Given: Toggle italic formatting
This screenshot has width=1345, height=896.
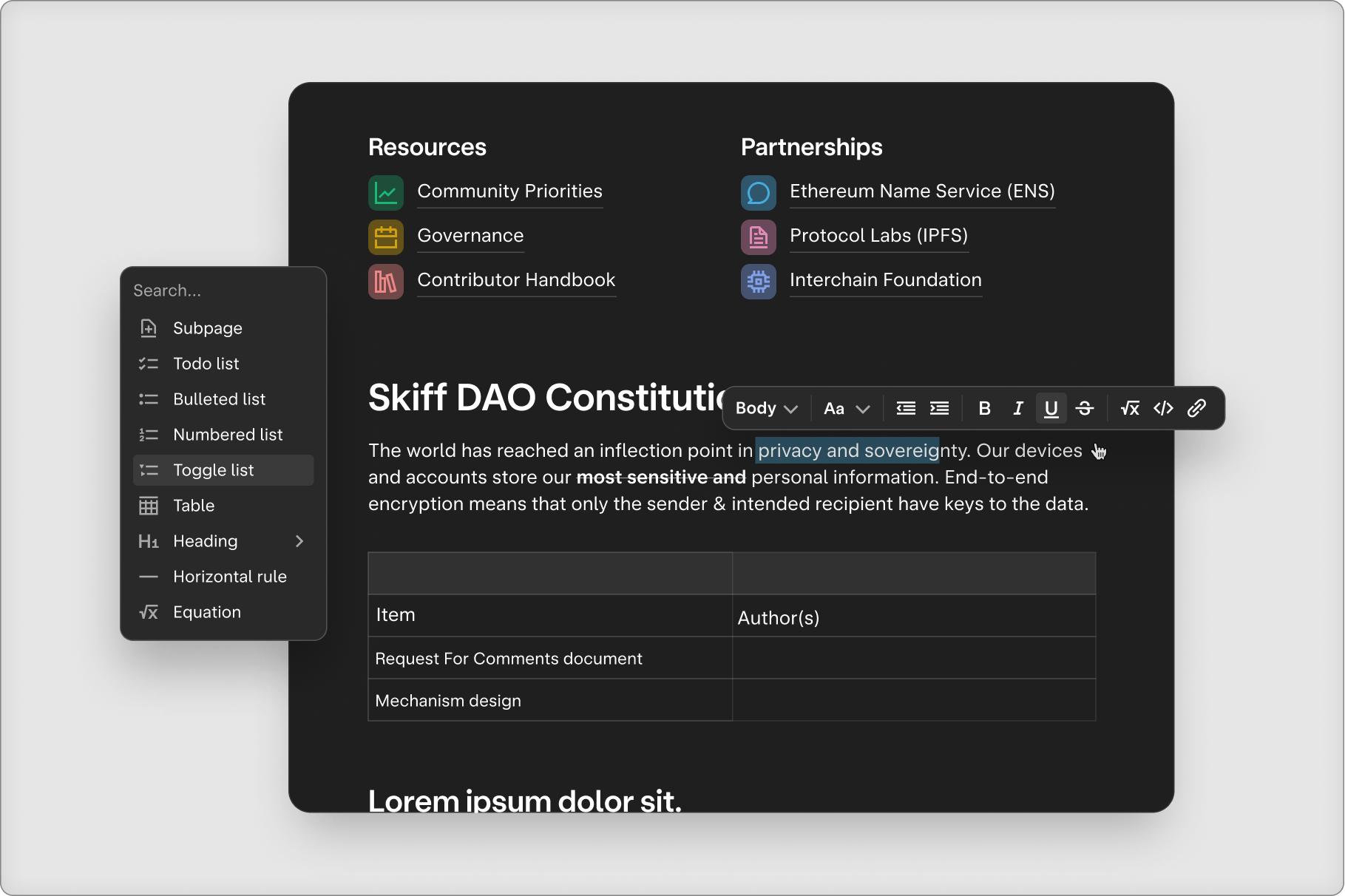Looking at the screenshot, I should point(1018,408).
